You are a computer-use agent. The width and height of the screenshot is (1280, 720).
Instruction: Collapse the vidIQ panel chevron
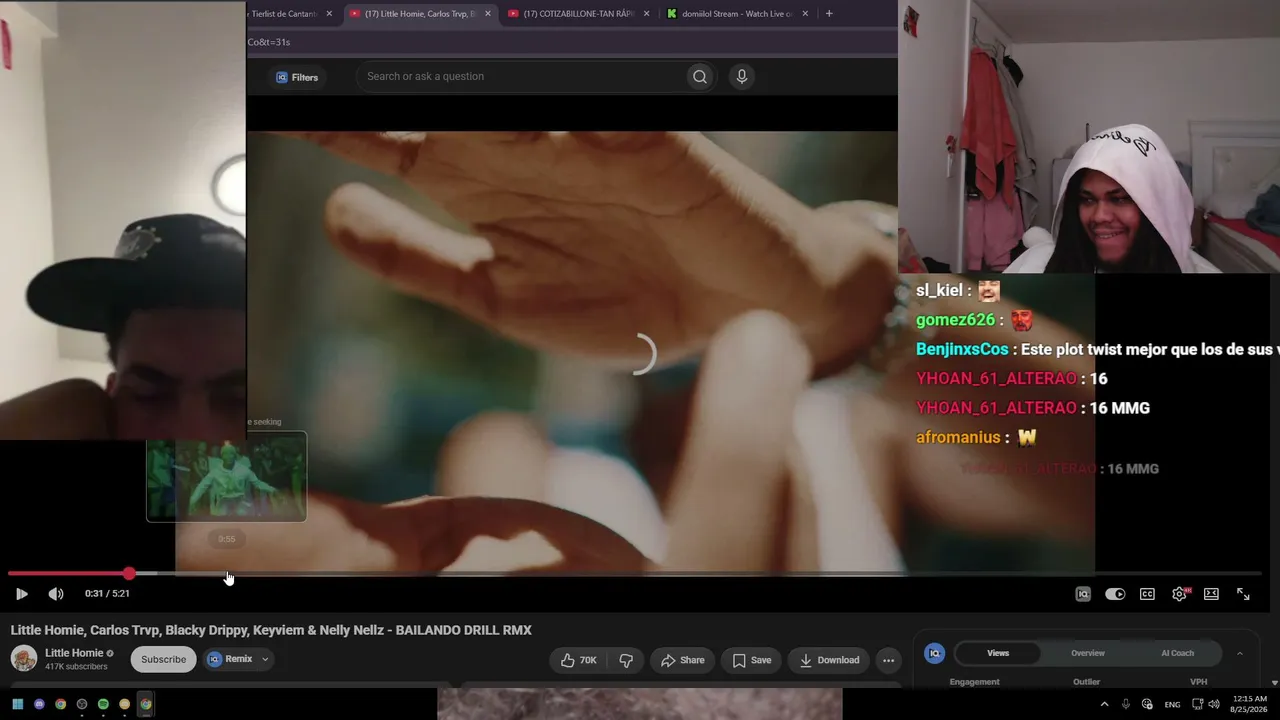pos(1240,653)
